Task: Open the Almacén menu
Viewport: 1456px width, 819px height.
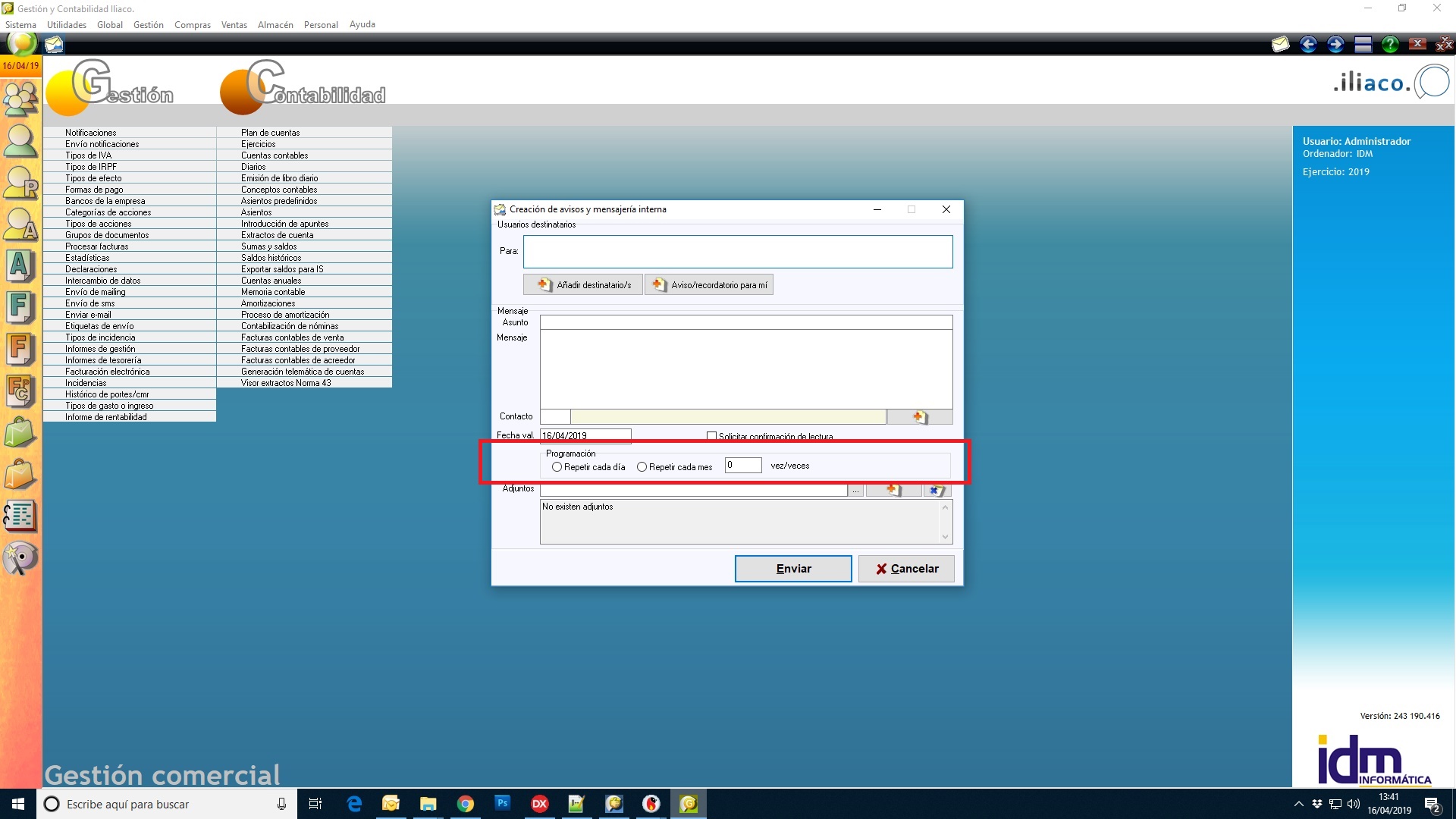Action: tap(275, 24)
